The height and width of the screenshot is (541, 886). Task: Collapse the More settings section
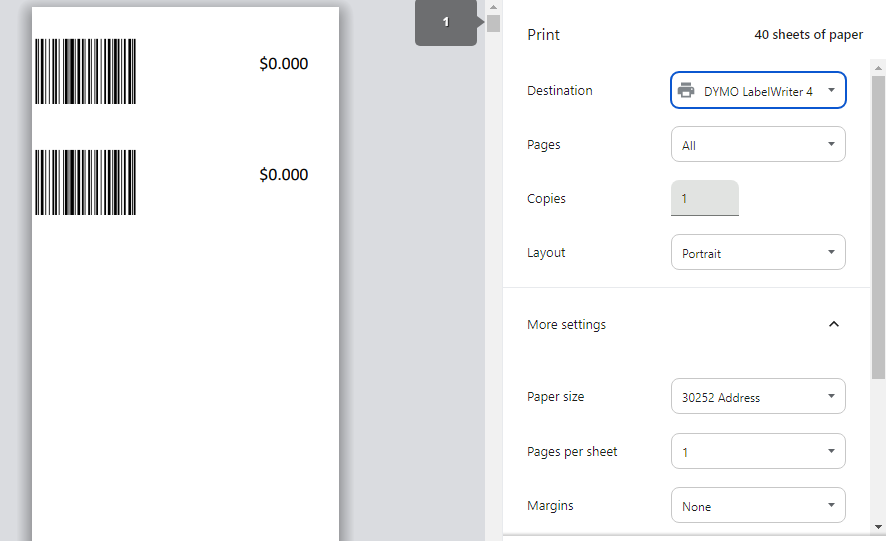tap(833, 324)
